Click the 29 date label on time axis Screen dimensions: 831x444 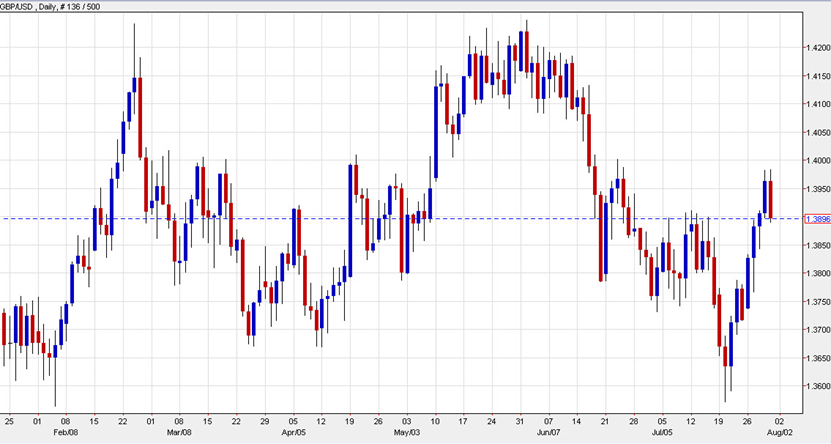click(x=264, y=422)
